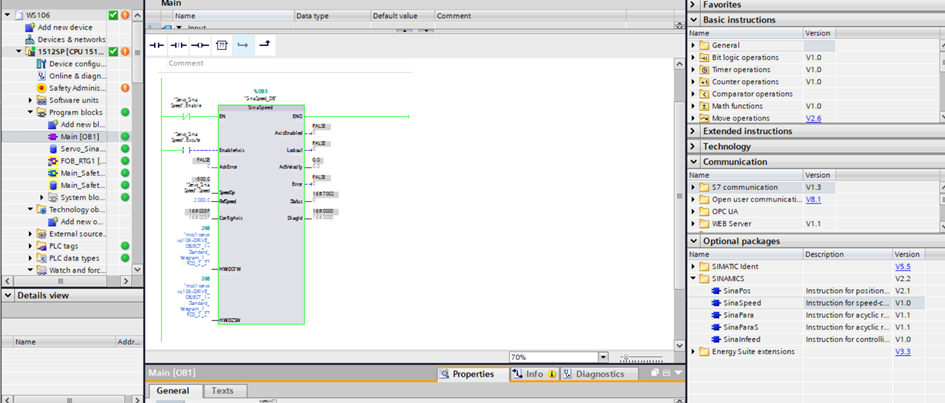Expand the Details view panel
945x403 pixels.
pyautogui.click(x=8, y=296)
